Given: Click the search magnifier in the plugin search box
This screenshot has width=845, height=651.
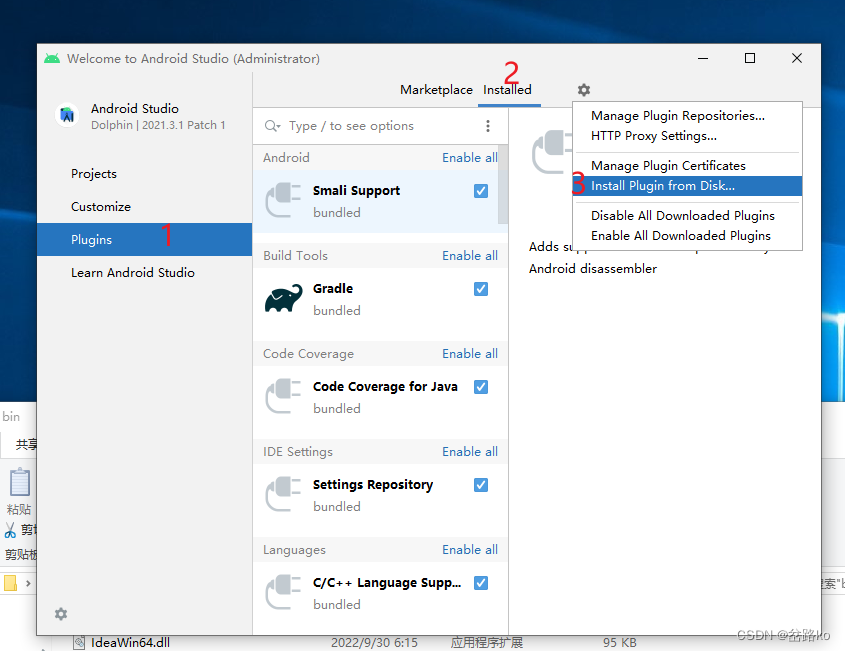Looking at the screenshot, I should (271, 125).
